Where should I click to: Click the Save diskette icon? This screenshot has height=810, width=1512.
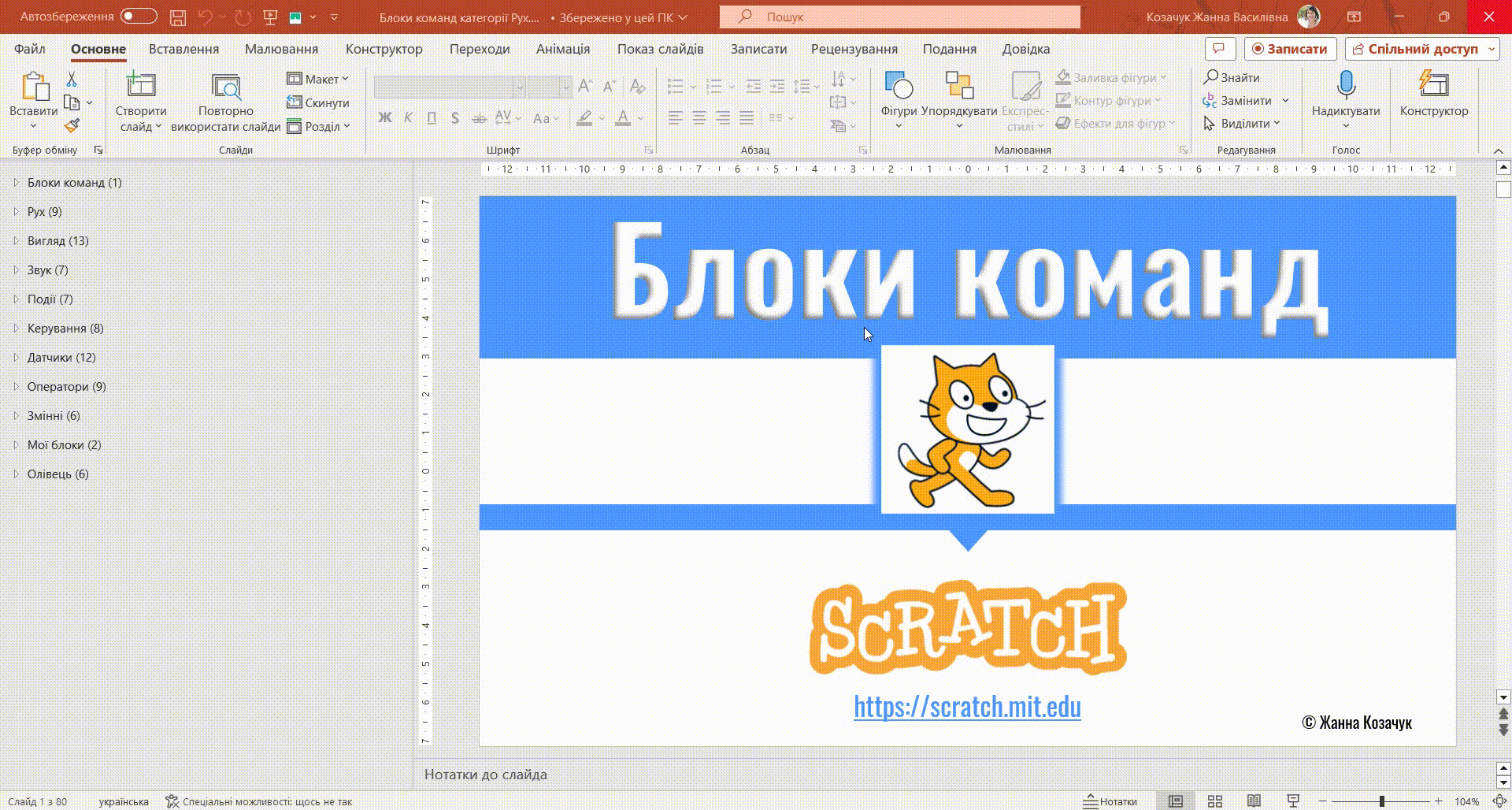tap(178, 17)
